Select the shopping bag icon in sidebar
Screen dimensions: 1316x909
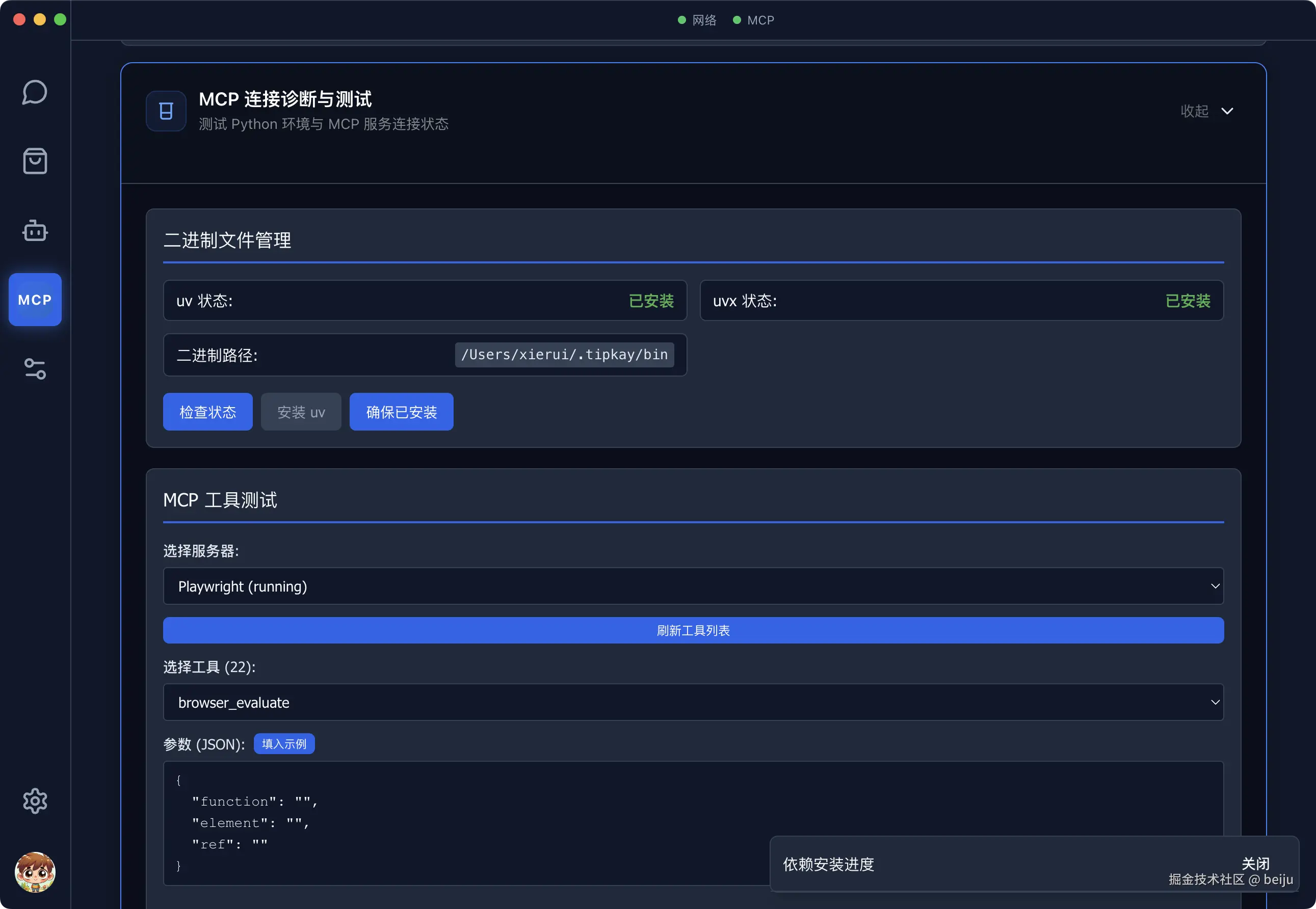(35, 161)
